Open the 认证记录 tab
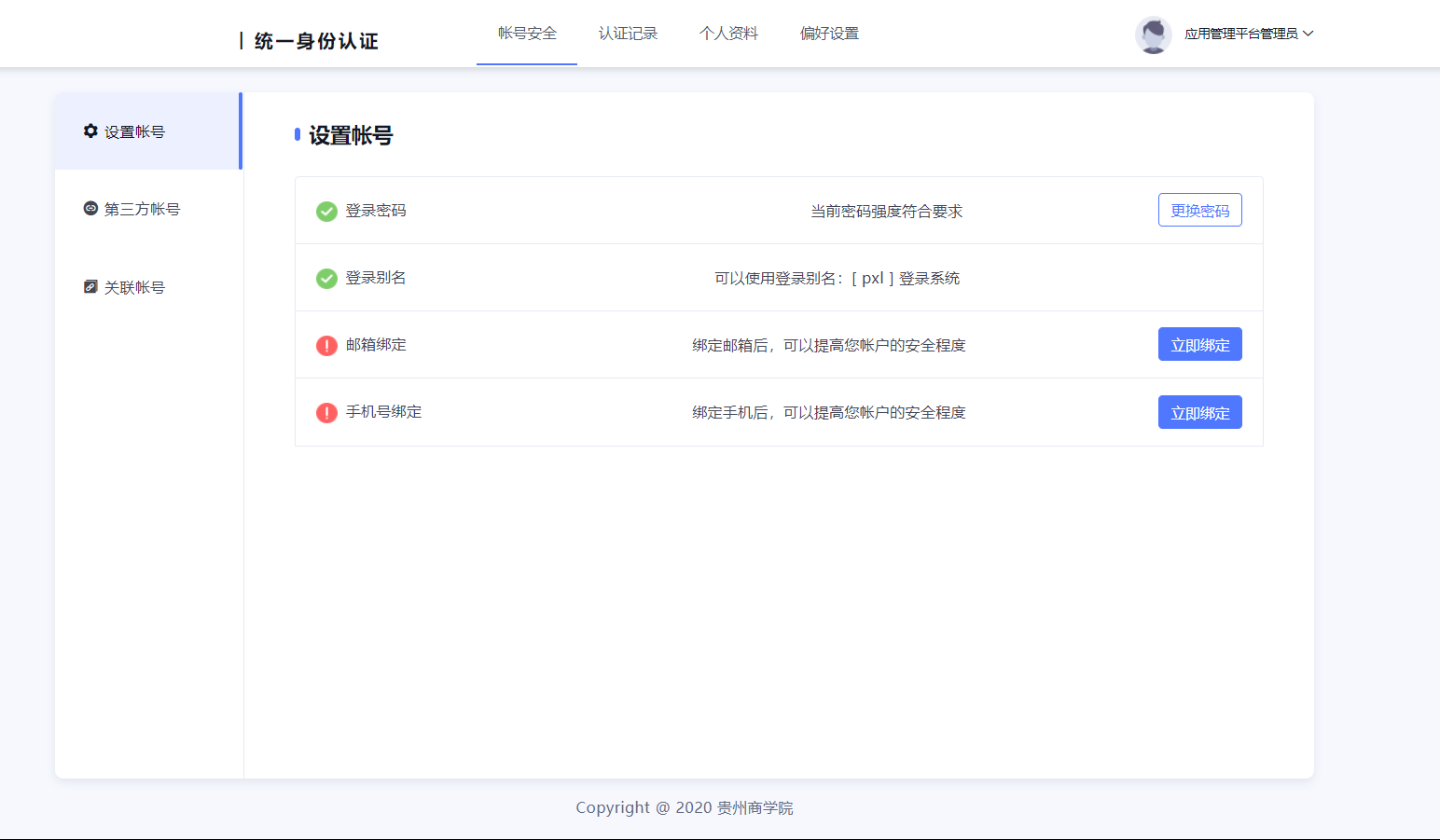The image size is (1440, 840). (628, 34)
